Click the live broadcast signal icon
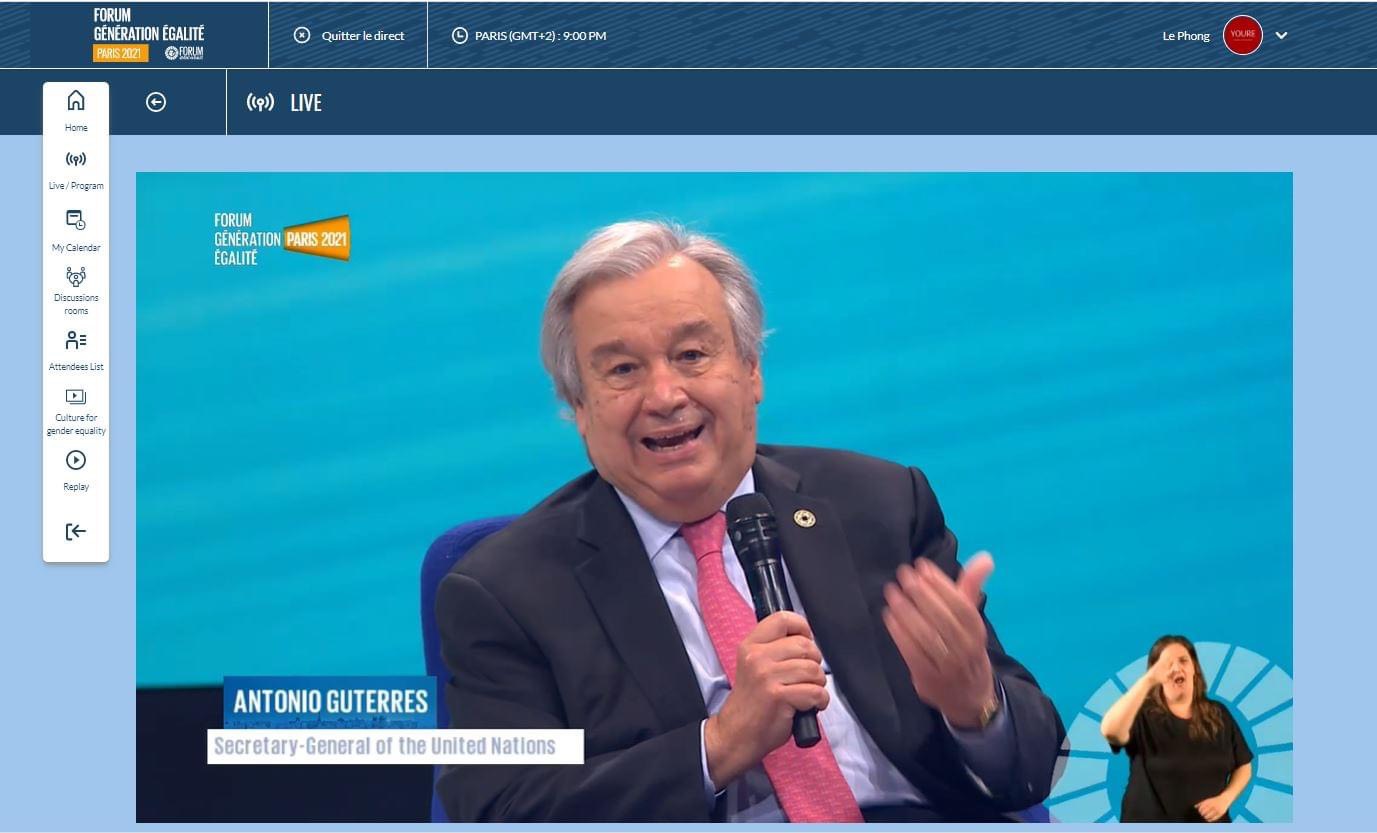Image resolution: width=1377 pixels, height=833 pixels. 260,103
